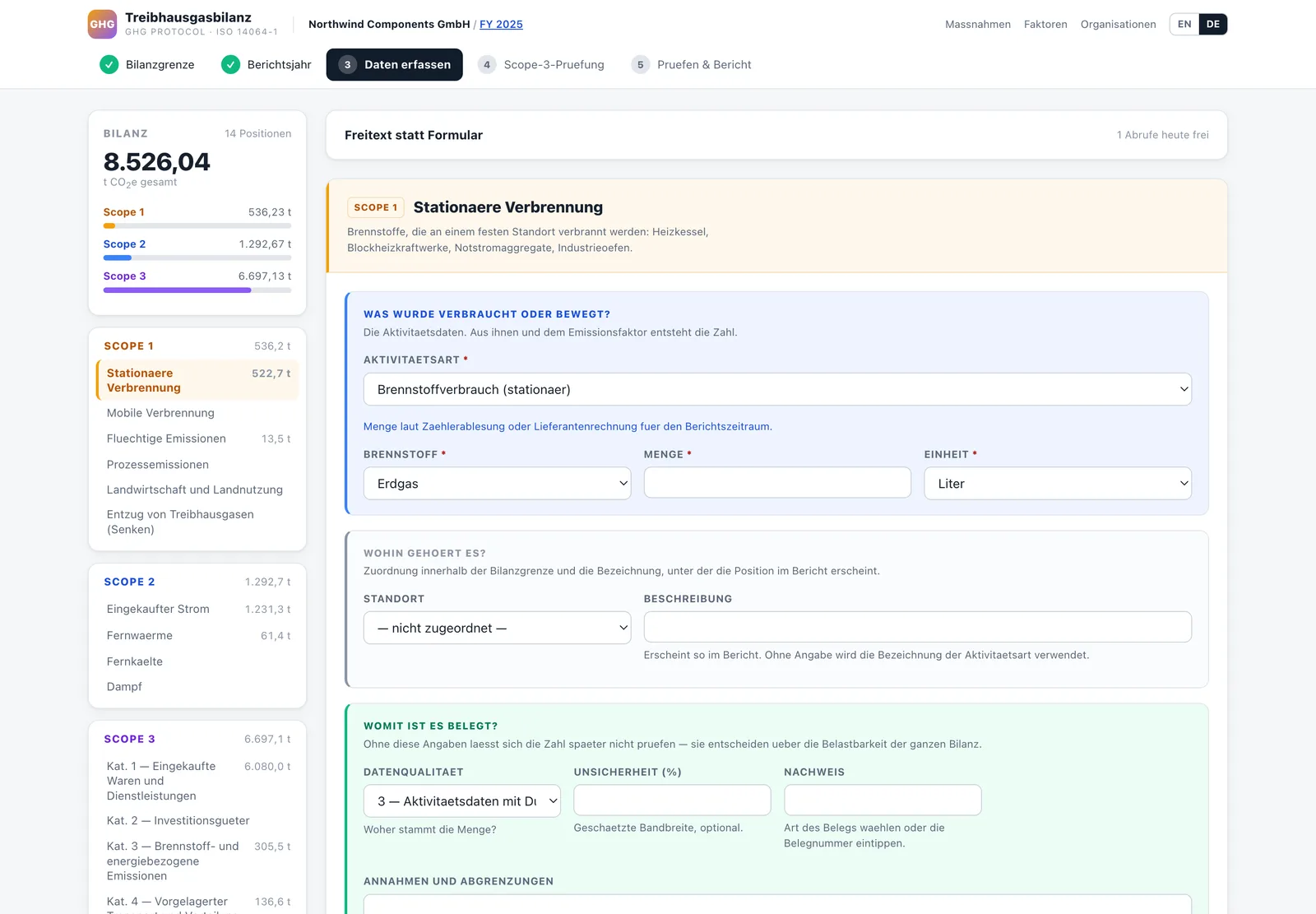Image resolution: width=1316 pixels, height=914 pixels.
Task: Open the Brennstoff dropdown showing Erdgas
Action: [x=497, y=484]
